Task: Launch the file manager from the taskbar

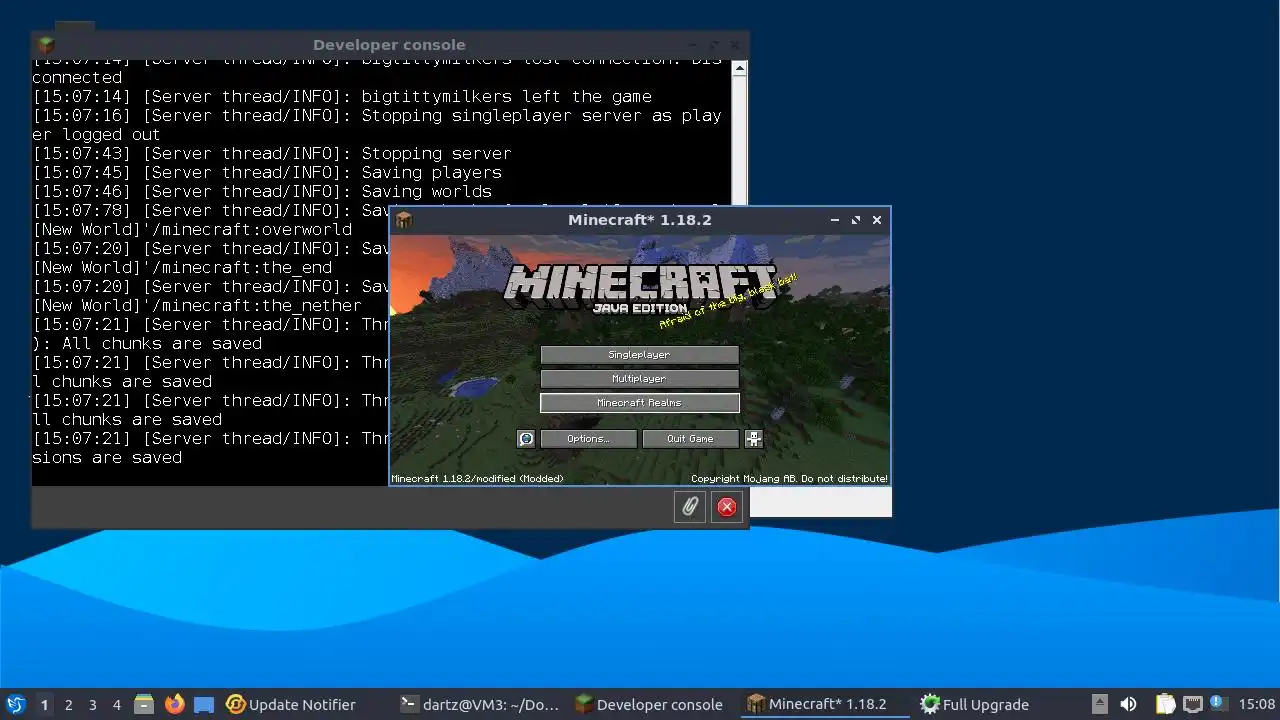Action: click(144, 704)
